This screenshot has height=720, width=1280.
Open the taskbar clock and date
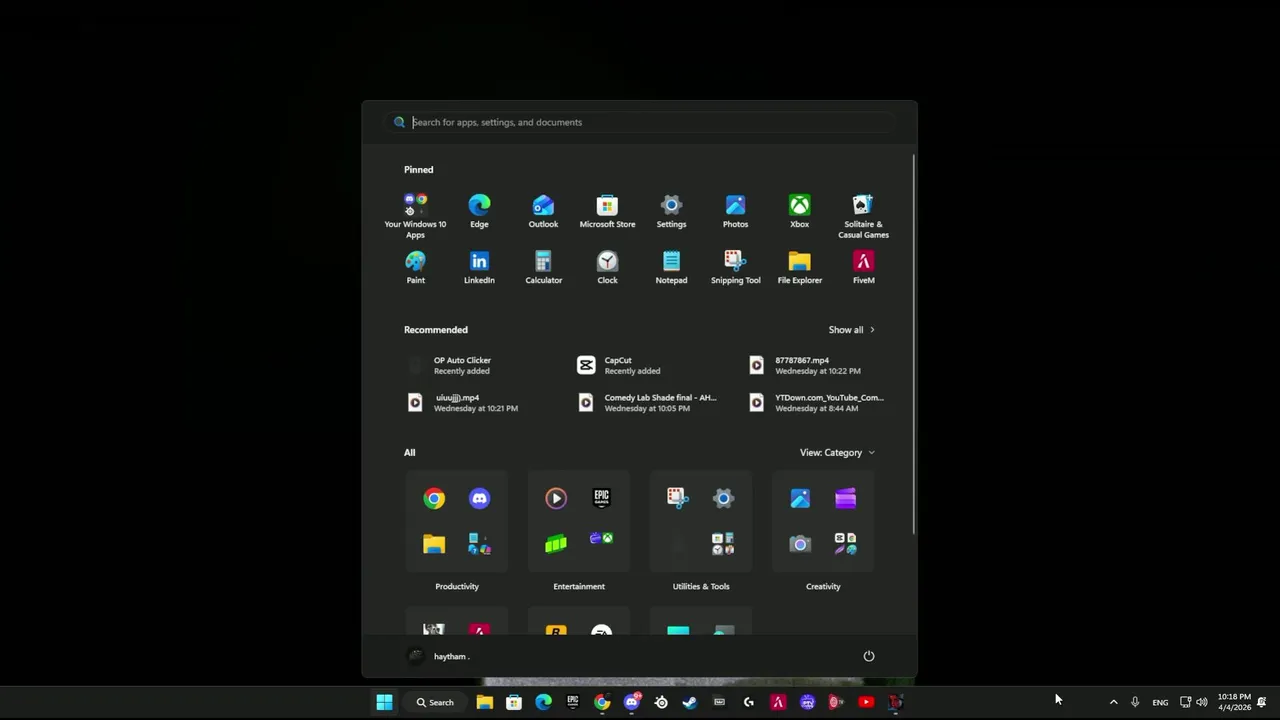pos(1234,702)
